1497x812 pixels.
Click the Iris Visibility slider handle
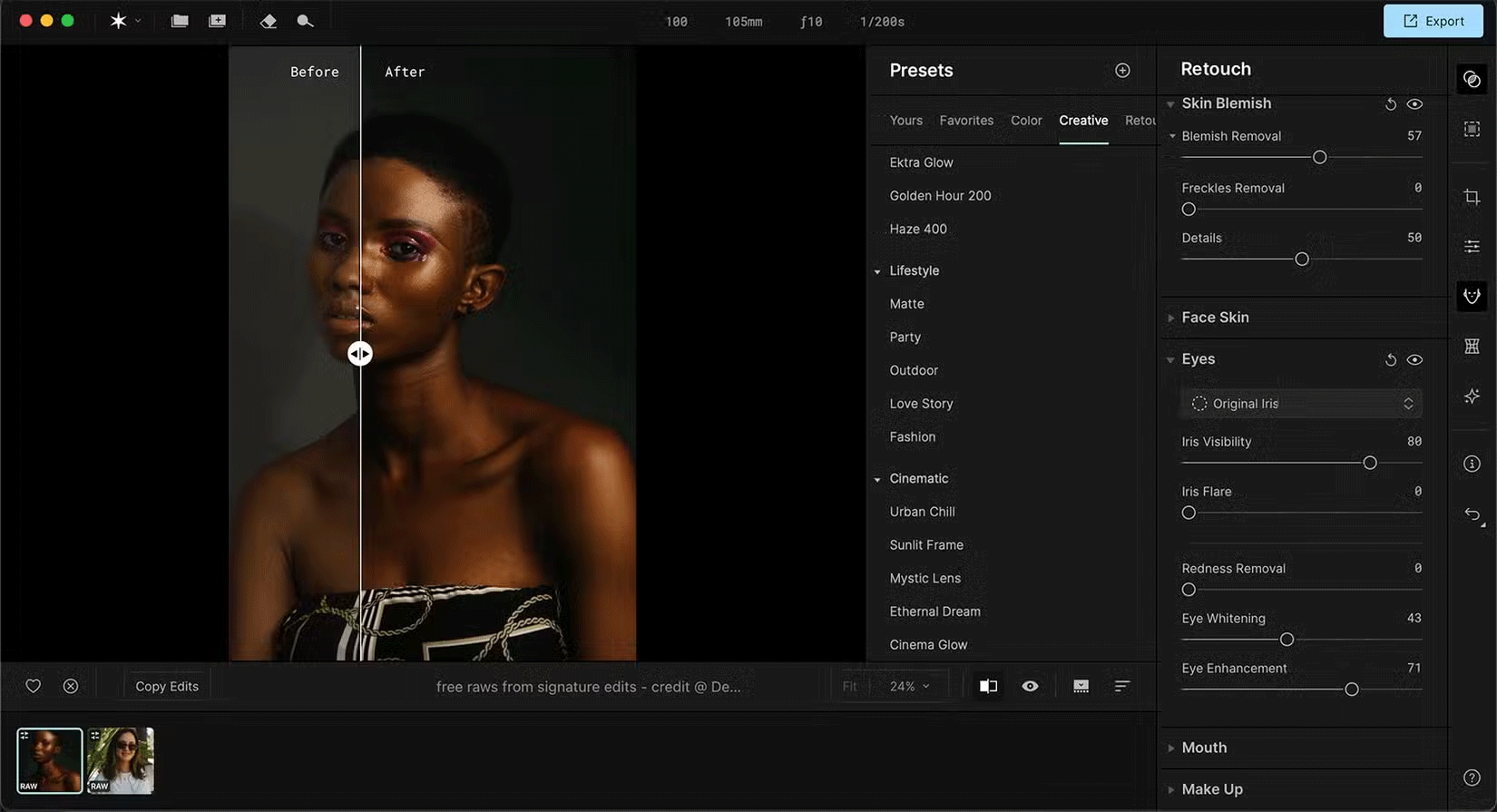pyautogui.click(x=1370, y=463)
